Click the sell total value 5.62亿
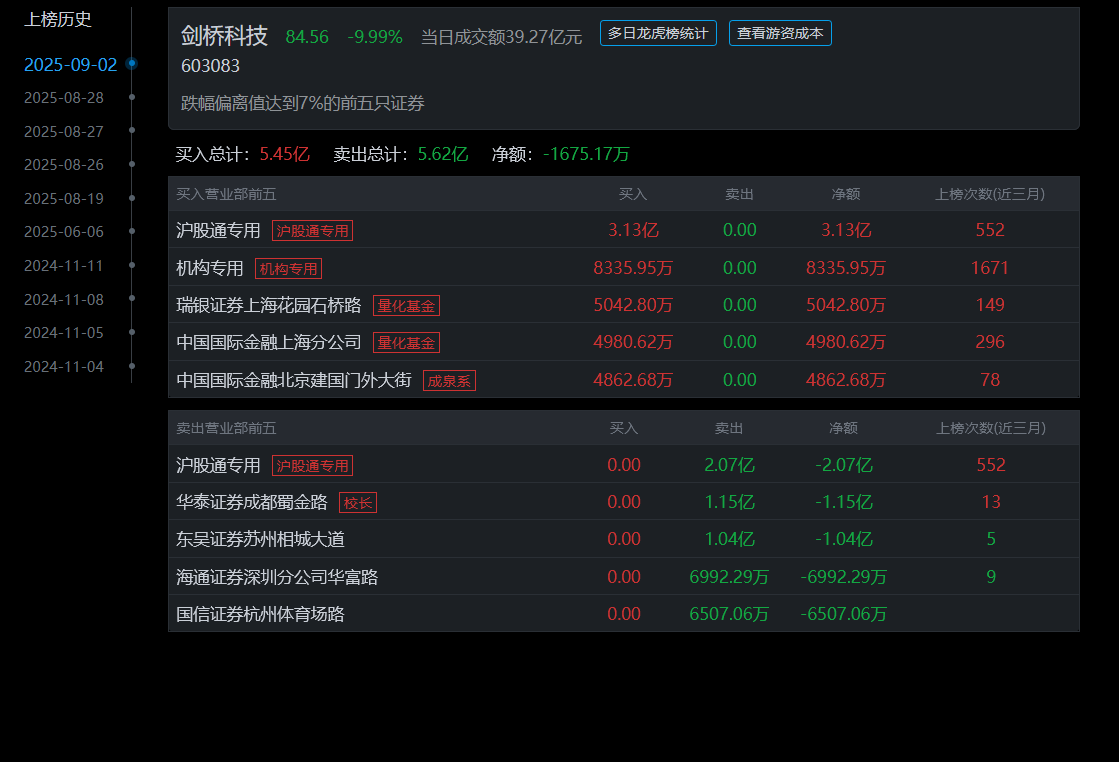Image resolution: width=1119 pixels, height=762 pixels. pyautogui.click(x=443, y=154)
